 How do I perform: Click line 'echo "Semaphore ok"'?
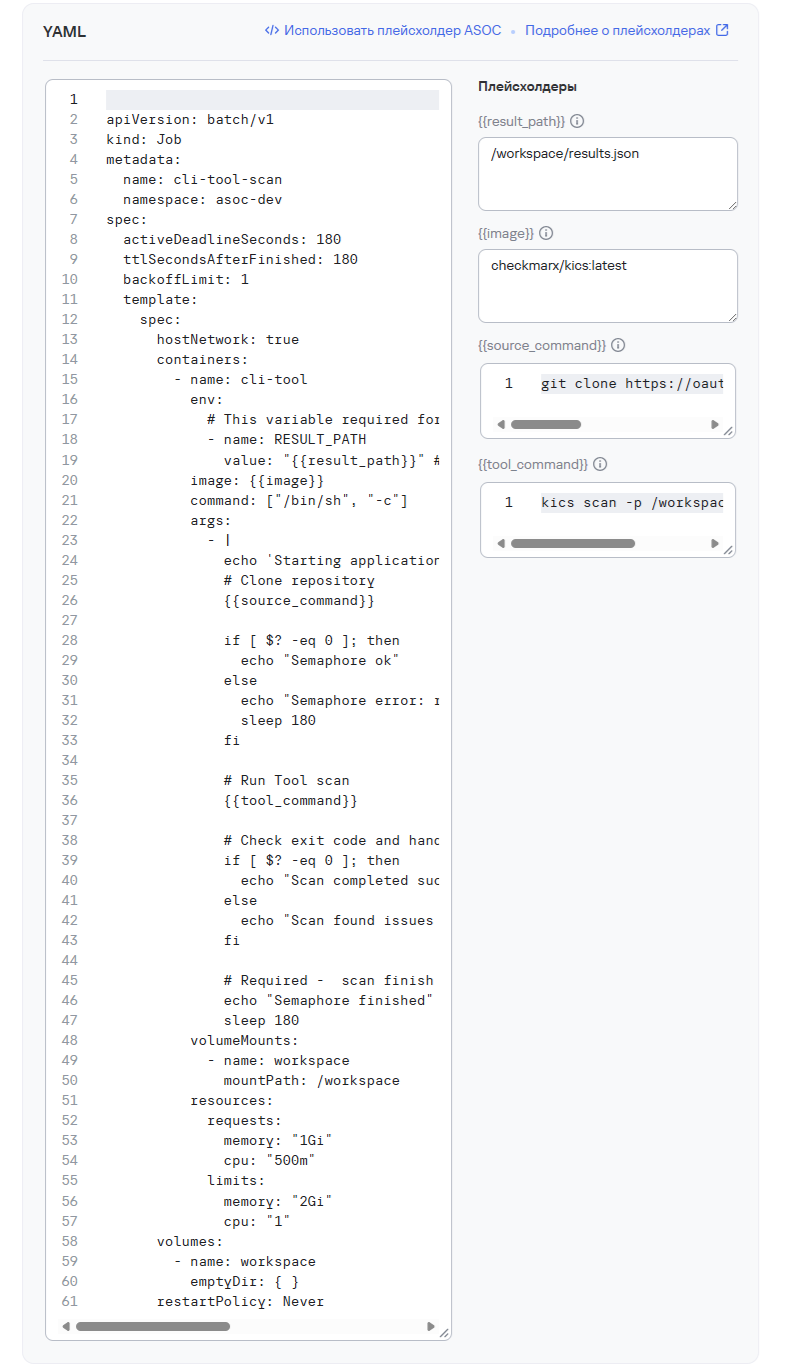click(320, 661)
